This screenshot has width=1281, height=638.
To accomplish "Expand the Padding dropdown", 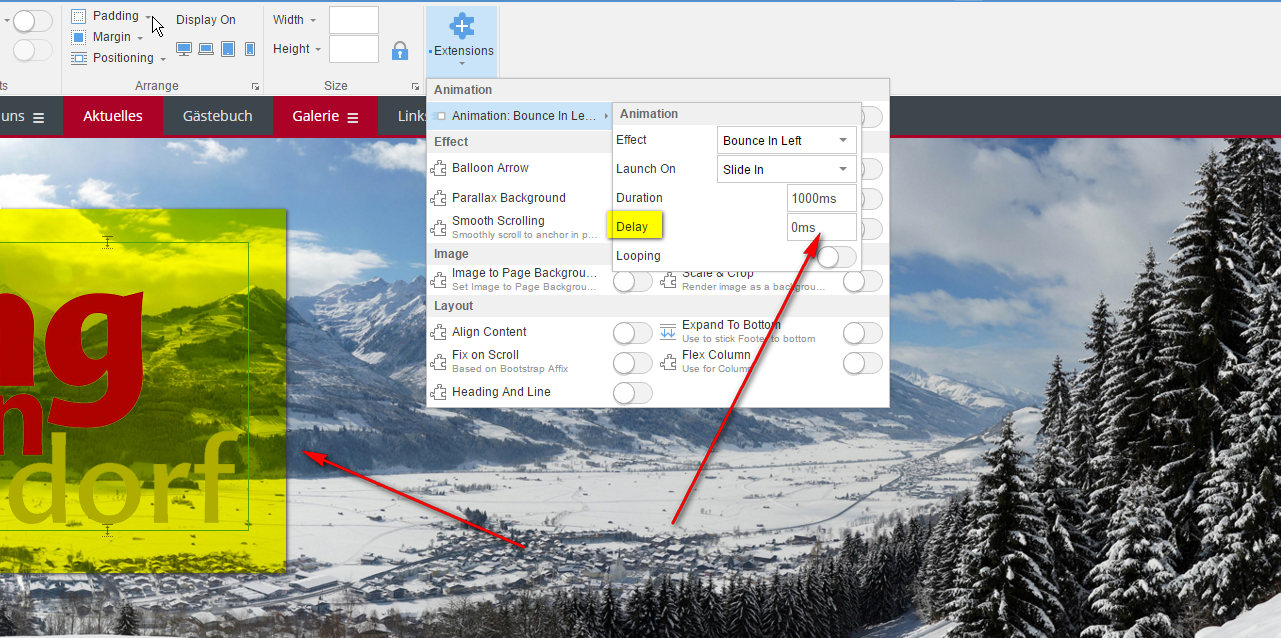I will pos(148,17).
